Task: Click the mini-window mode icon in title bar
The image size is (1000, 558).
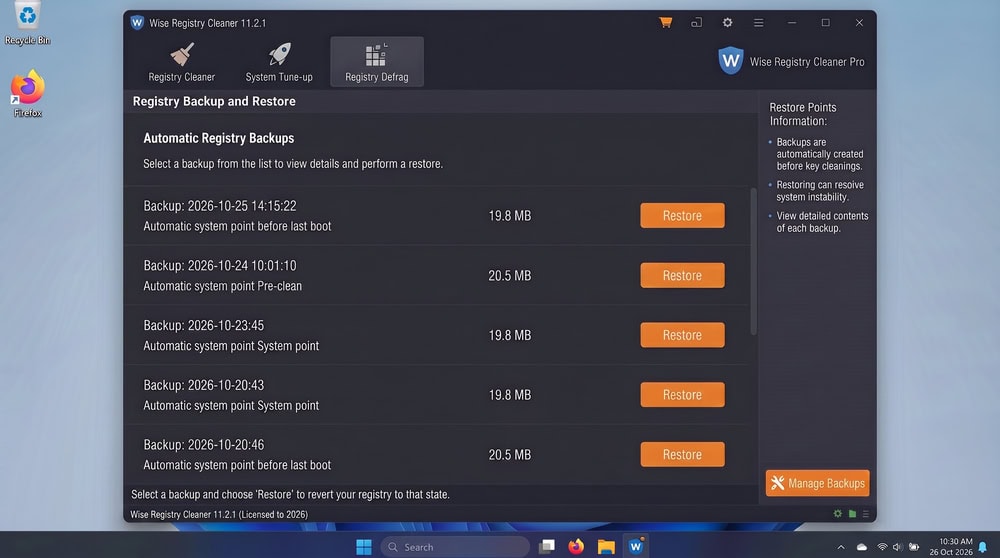Action: click(696, 22)
